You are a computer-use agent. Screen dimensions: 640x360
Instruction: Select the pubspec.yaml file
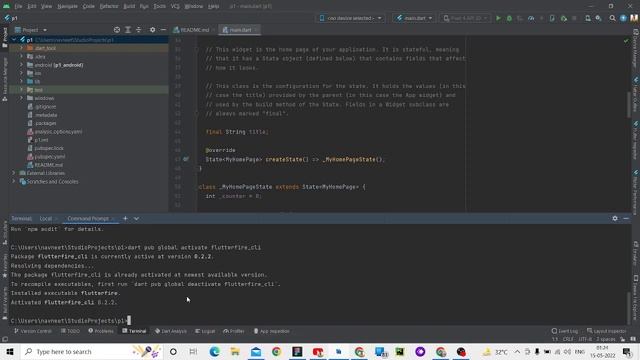[49, 156]
